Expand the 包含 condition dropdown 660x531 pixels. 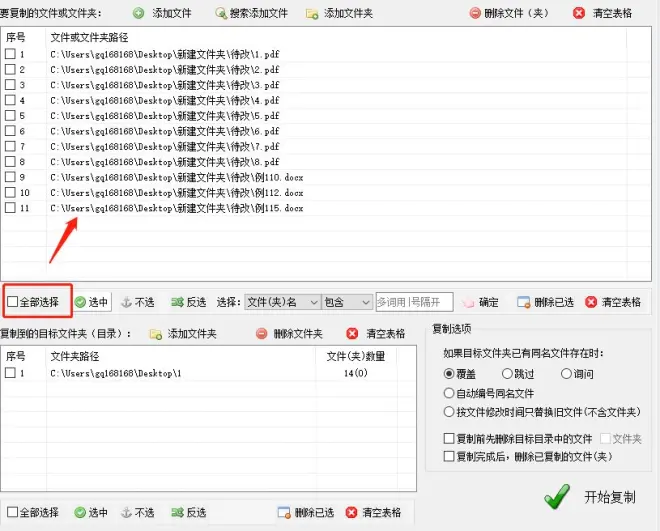coord(347,302)
